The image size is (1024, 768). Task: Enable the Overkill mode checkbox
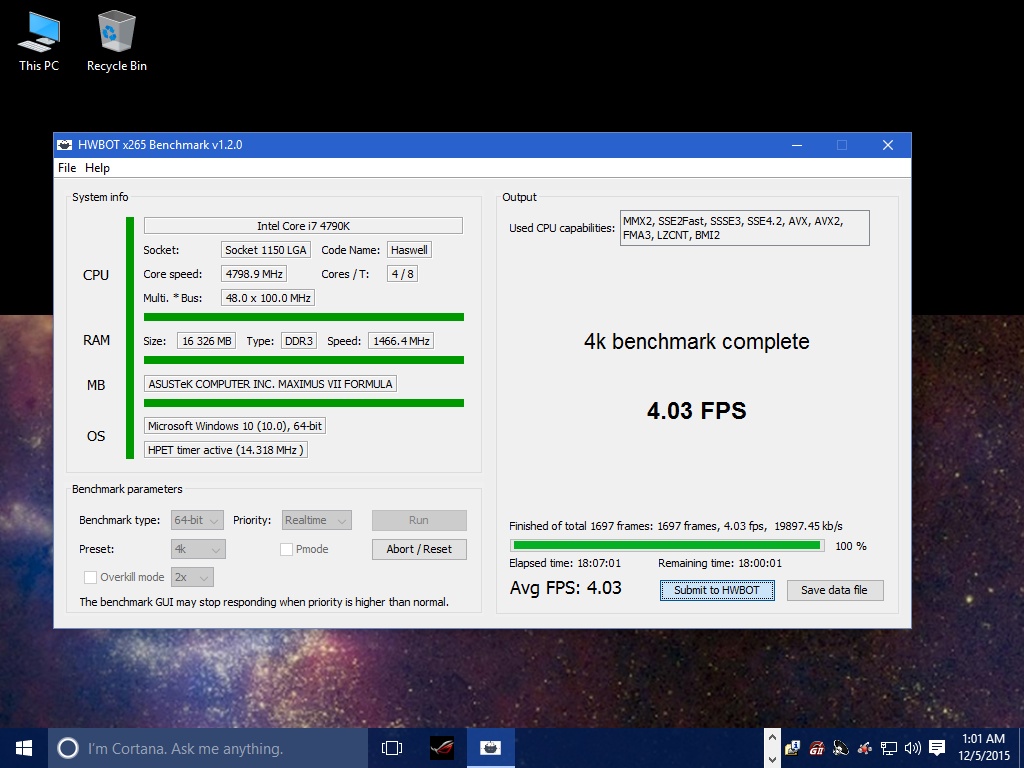[x=90, y=577]
